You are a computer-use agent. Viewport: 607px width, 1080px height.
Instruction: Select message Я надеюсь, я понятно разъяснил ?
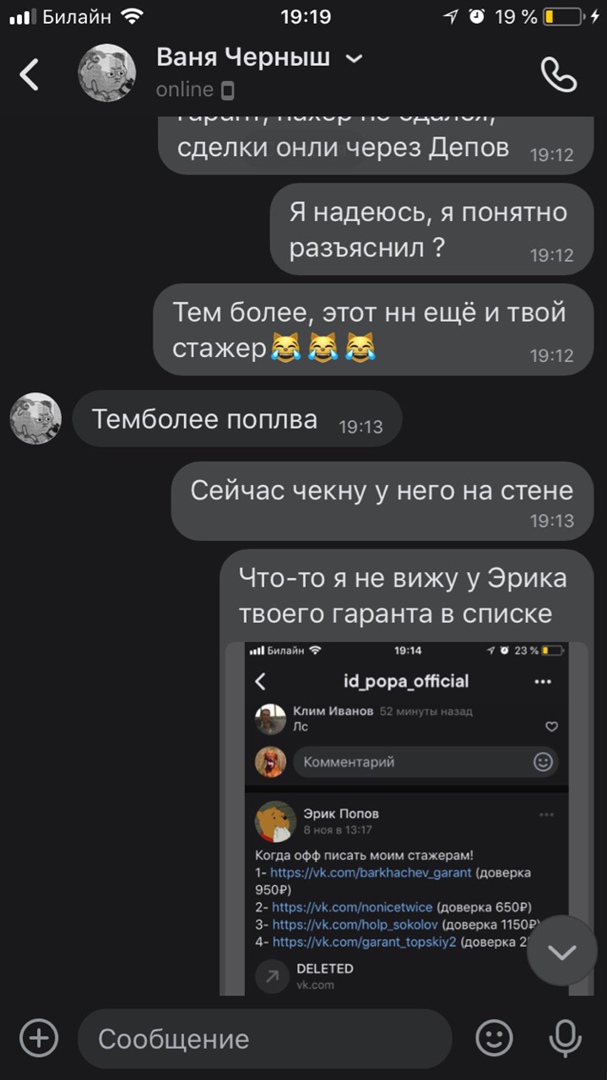click(x=431, y=229)
